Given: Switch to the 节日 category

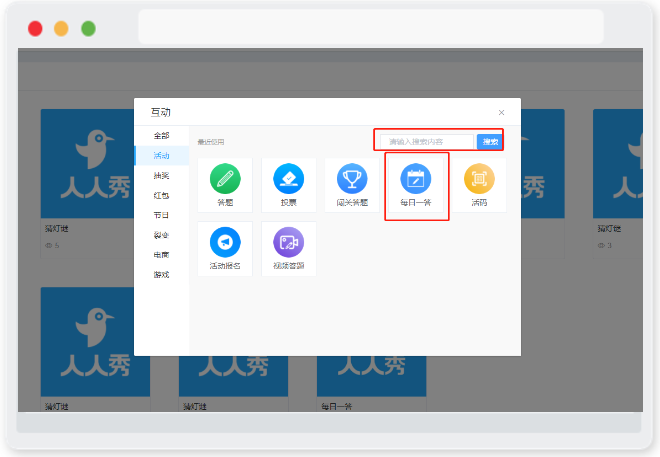Looking at the screenshot, I should pyautogui.click(x=162, y=215).
